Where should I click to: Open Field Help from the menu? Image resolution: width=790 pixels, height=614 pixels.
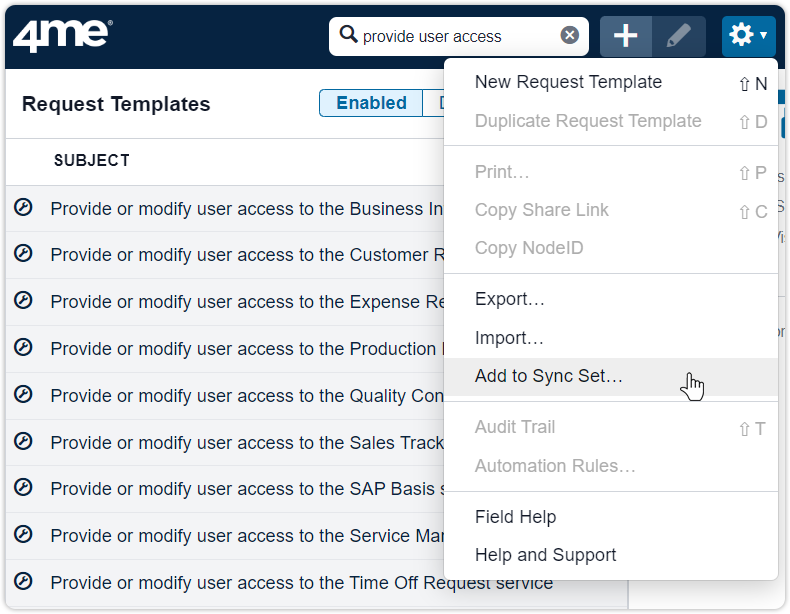pyautogui.click(x=611, y=517)
